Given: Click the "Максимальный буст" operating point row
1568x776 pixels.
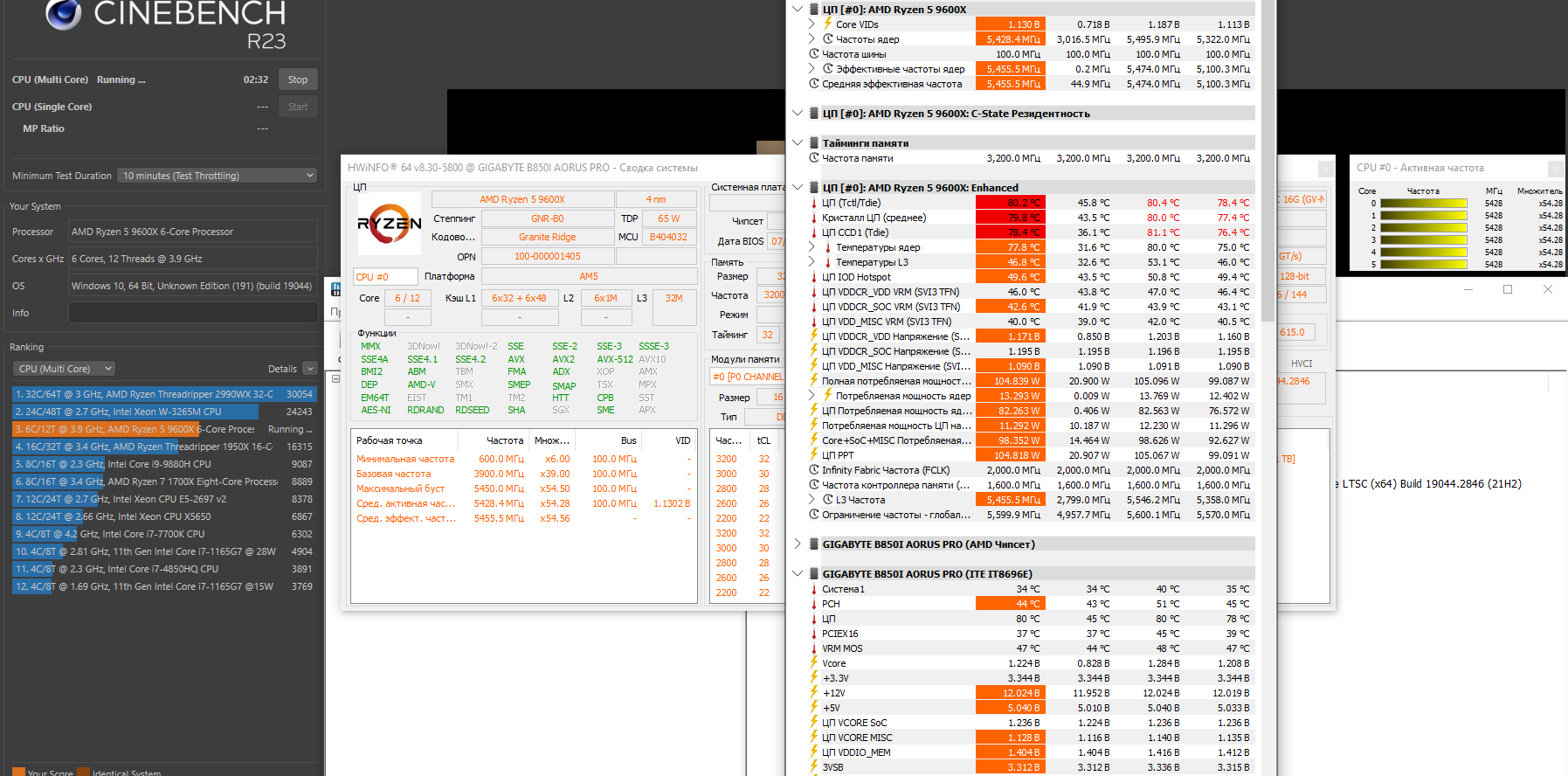Looking at the screenshot, I should [523, 488].
